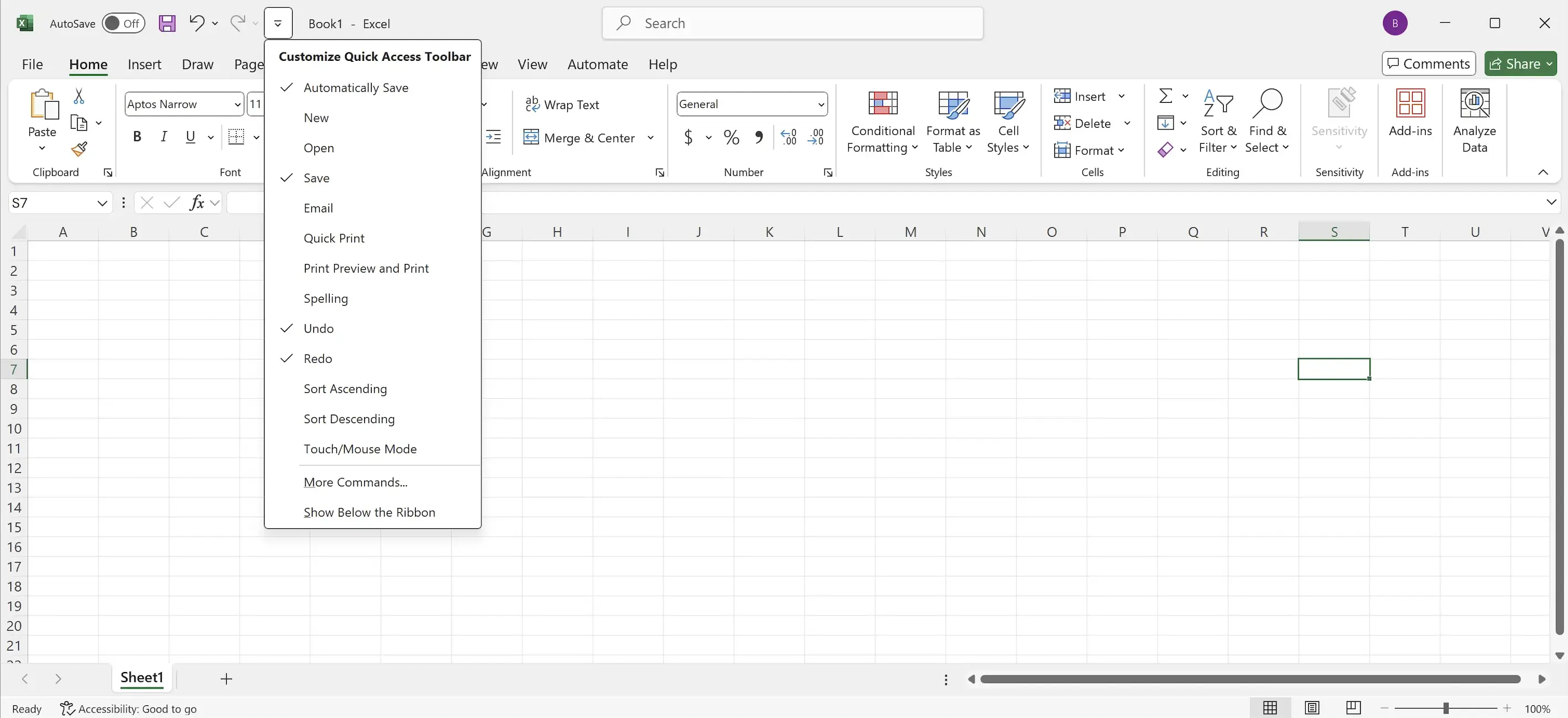Click the Print Preview and Print option

pos(366,268)
